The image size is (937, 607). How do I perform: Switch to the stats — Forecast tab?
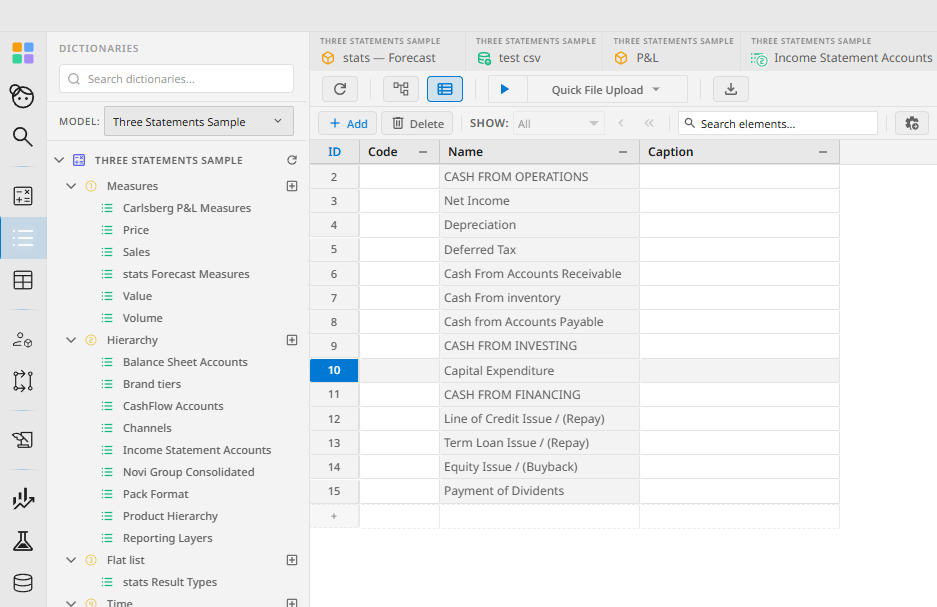click(388, 51)
